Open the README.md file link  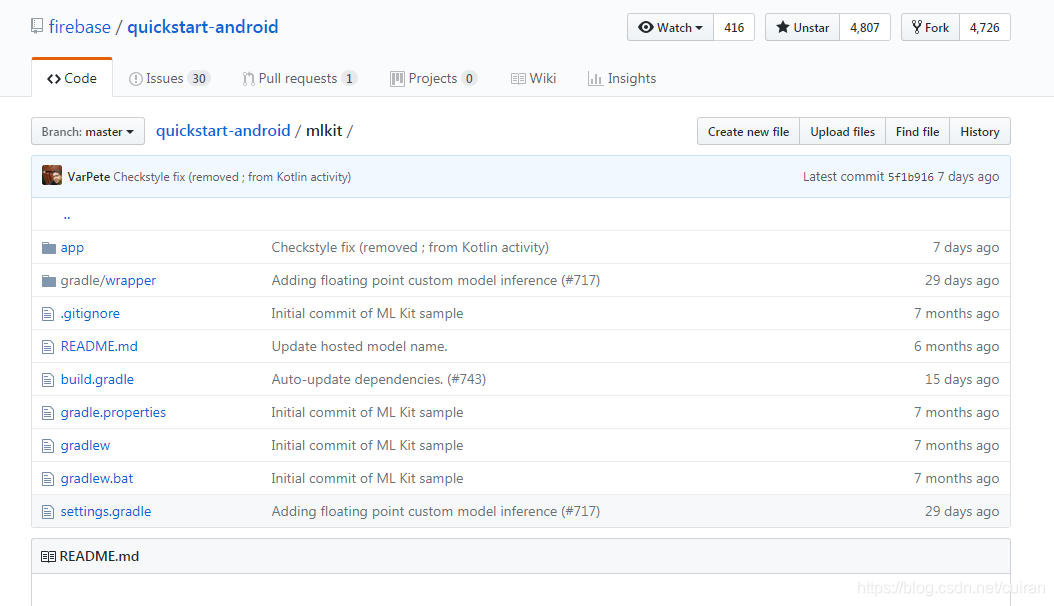99,347
